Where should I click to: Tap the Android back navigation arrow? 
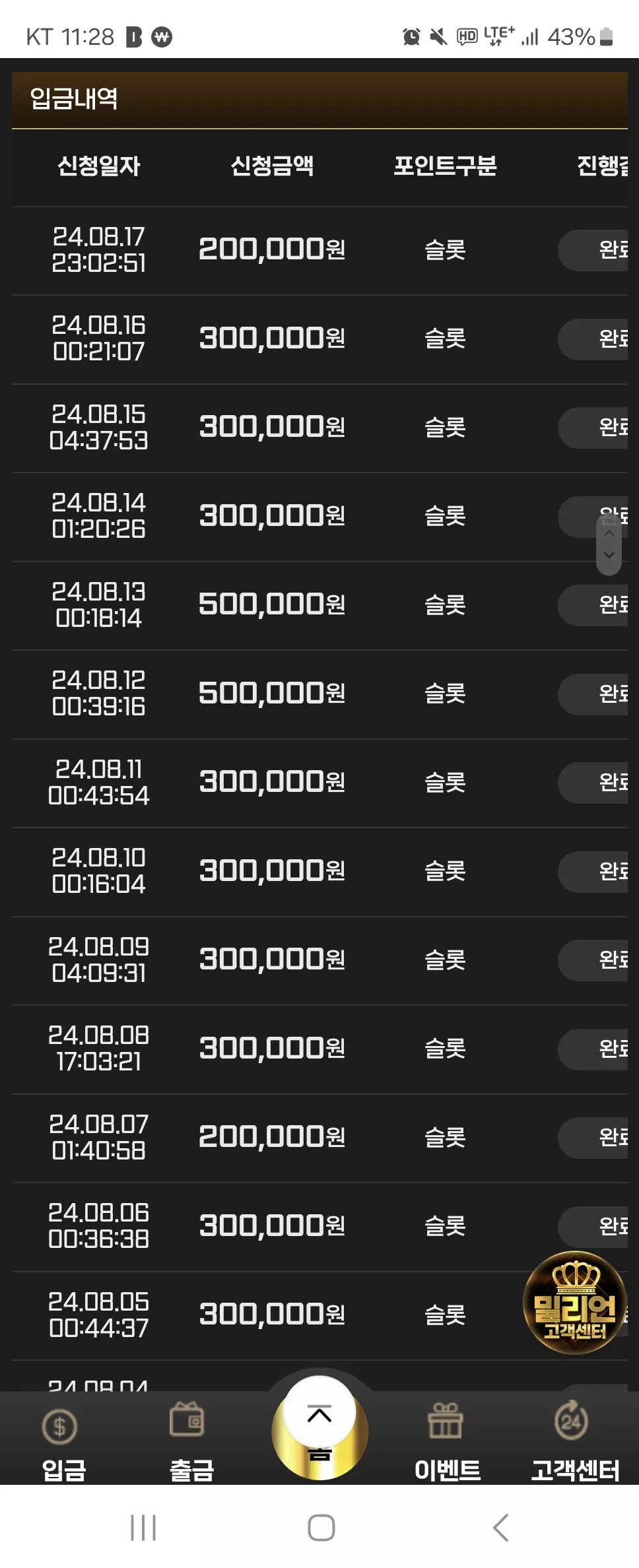[501, 1528]
